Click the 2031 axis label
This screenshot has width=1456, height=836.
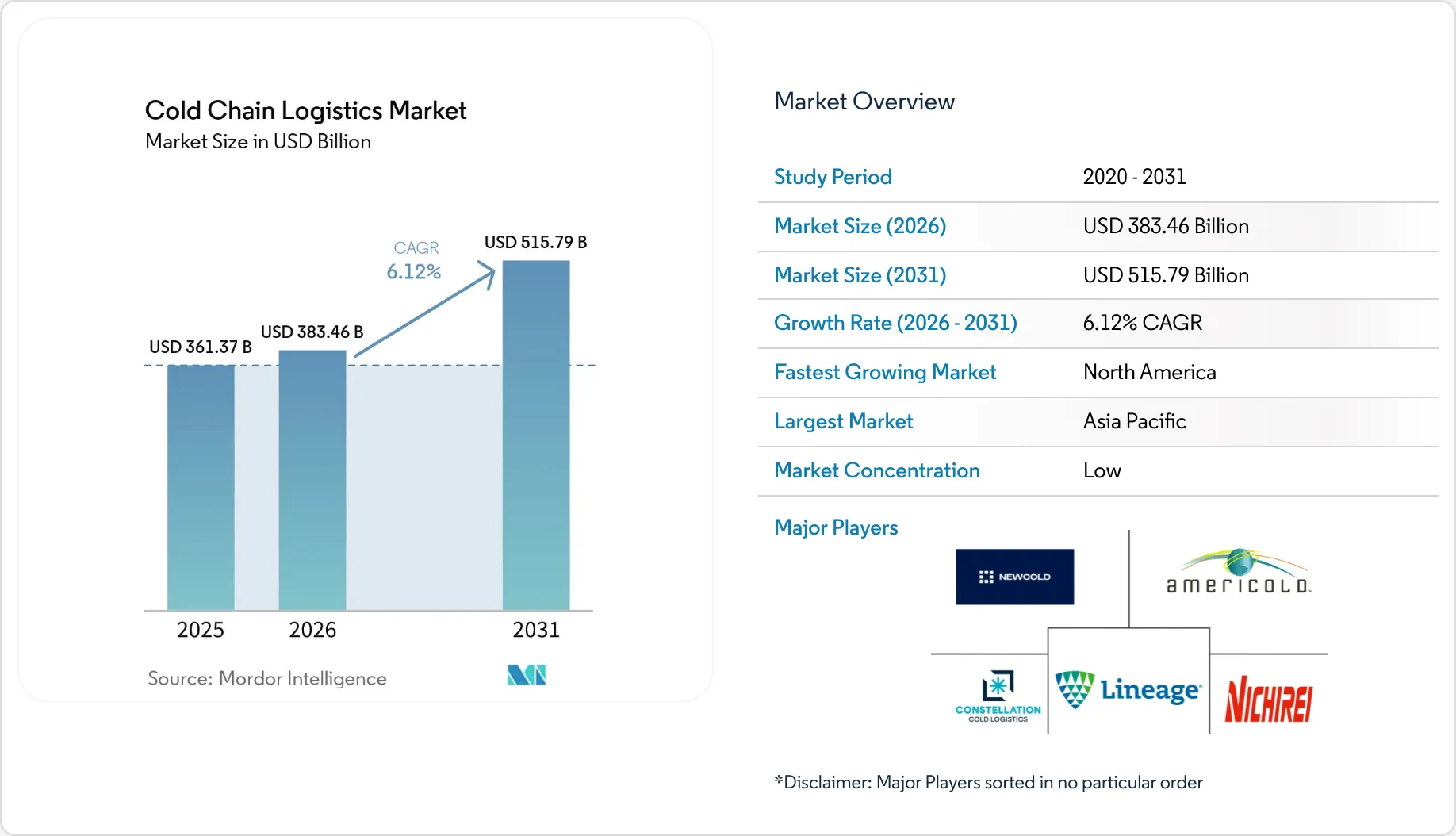click(x=536, y=630)
